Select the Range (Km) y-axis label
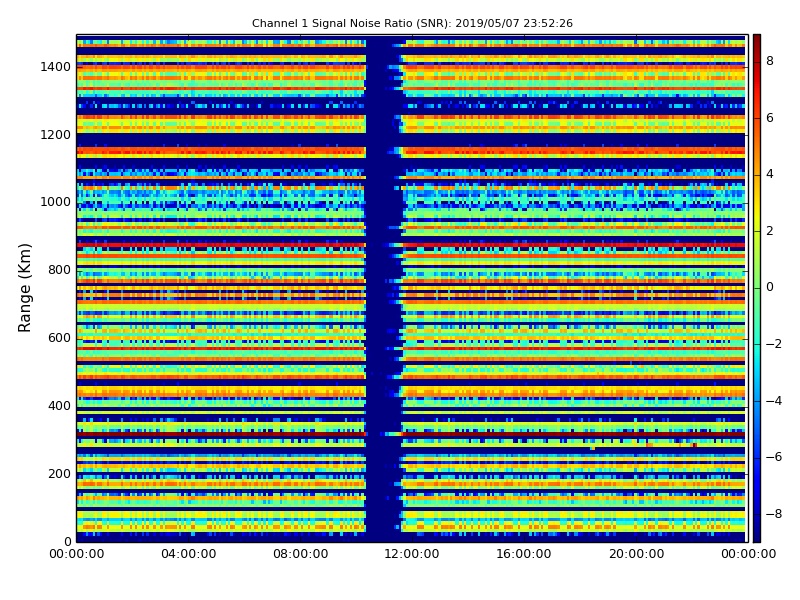This screenshot has height=600, width=800. pyautogui.click(x=24, y=288)
